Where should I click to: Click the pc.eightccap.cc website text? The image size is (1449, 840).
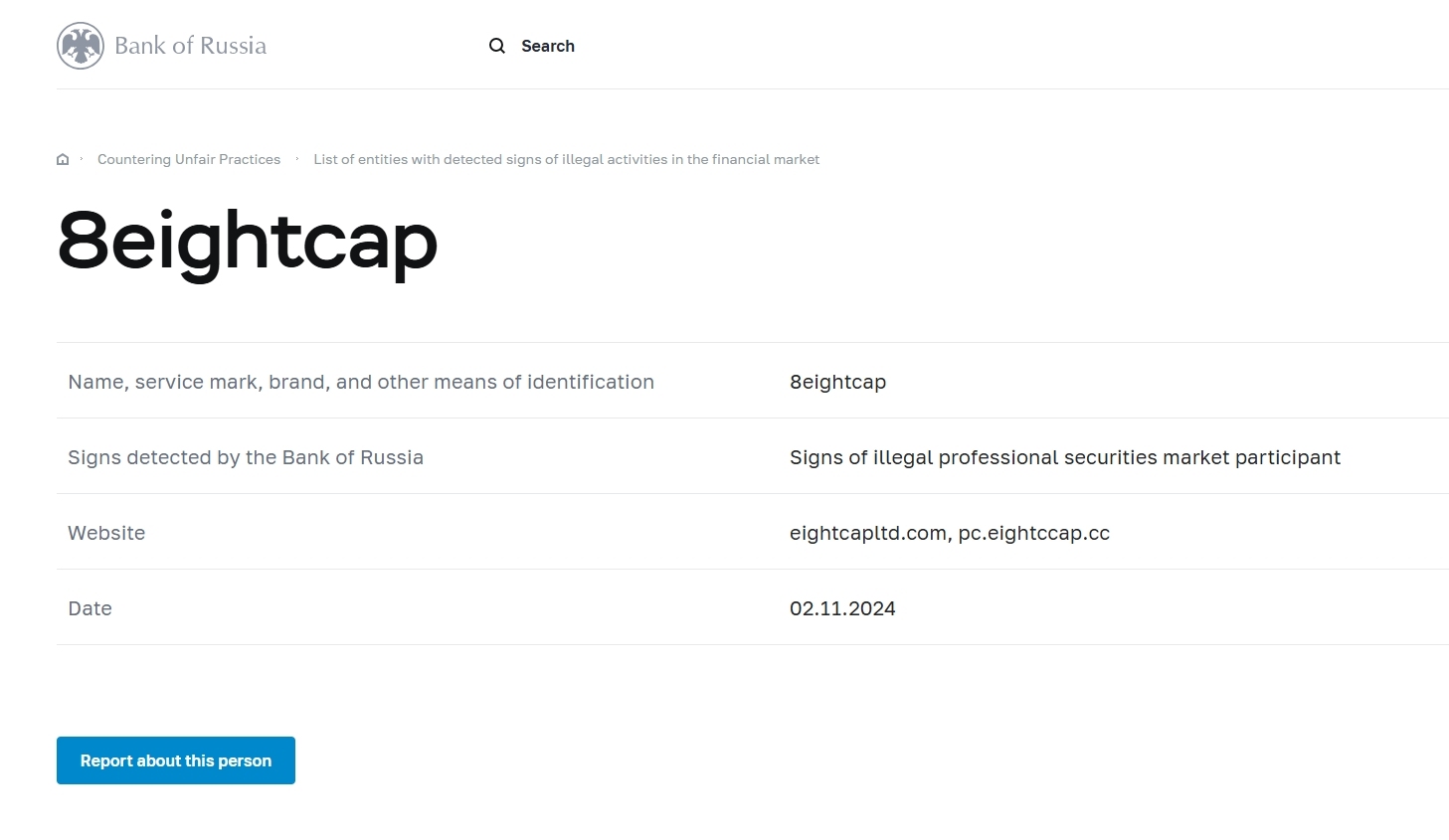click(1033, 533)
